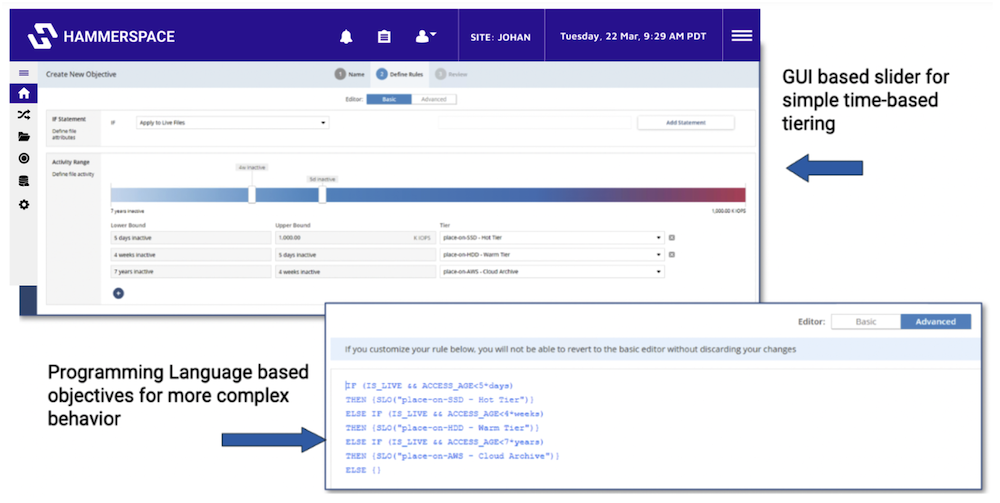The height and width of the screenshot is (503, 1000).
Task: Go to the Home icon in the sidebar
Action: [x=24, y=93]
